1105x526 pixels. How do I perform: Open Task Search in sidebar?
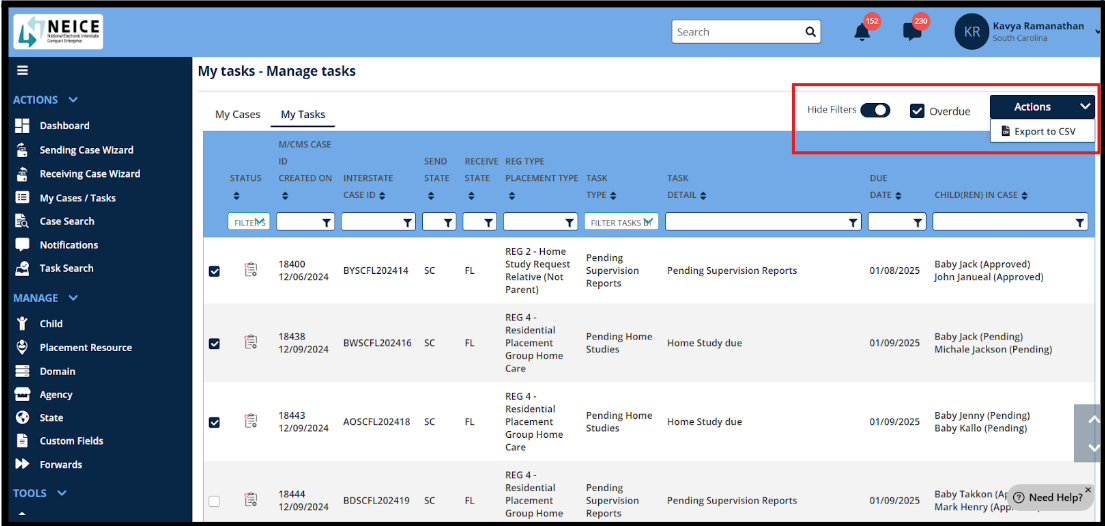(66, 268)
